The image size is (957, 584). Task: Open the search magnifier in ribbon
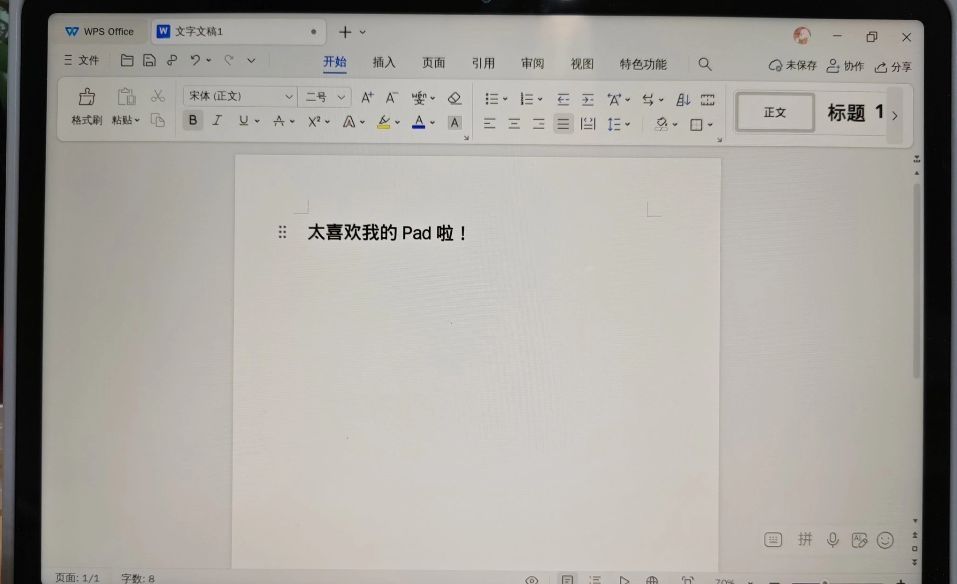705,64
